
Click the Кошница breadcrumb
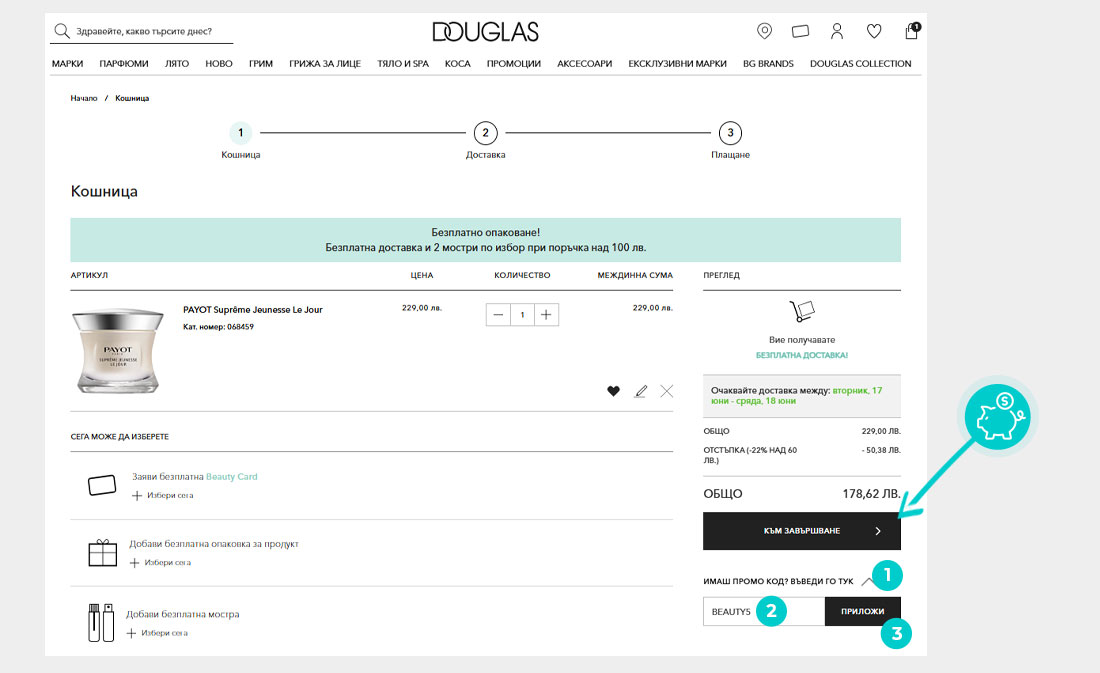[132, 98]
